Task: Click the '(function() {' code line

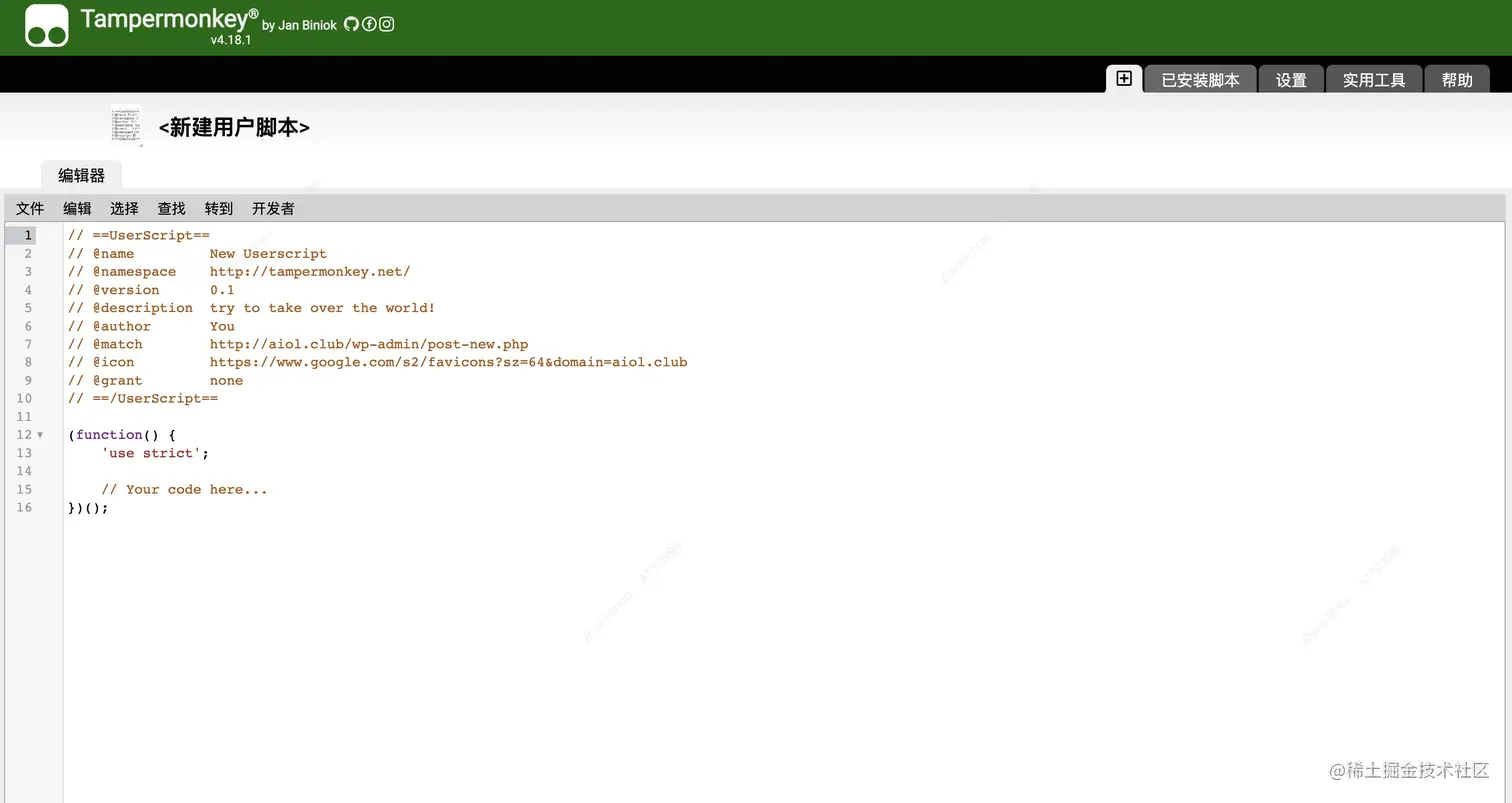Action: coord(122,435)
